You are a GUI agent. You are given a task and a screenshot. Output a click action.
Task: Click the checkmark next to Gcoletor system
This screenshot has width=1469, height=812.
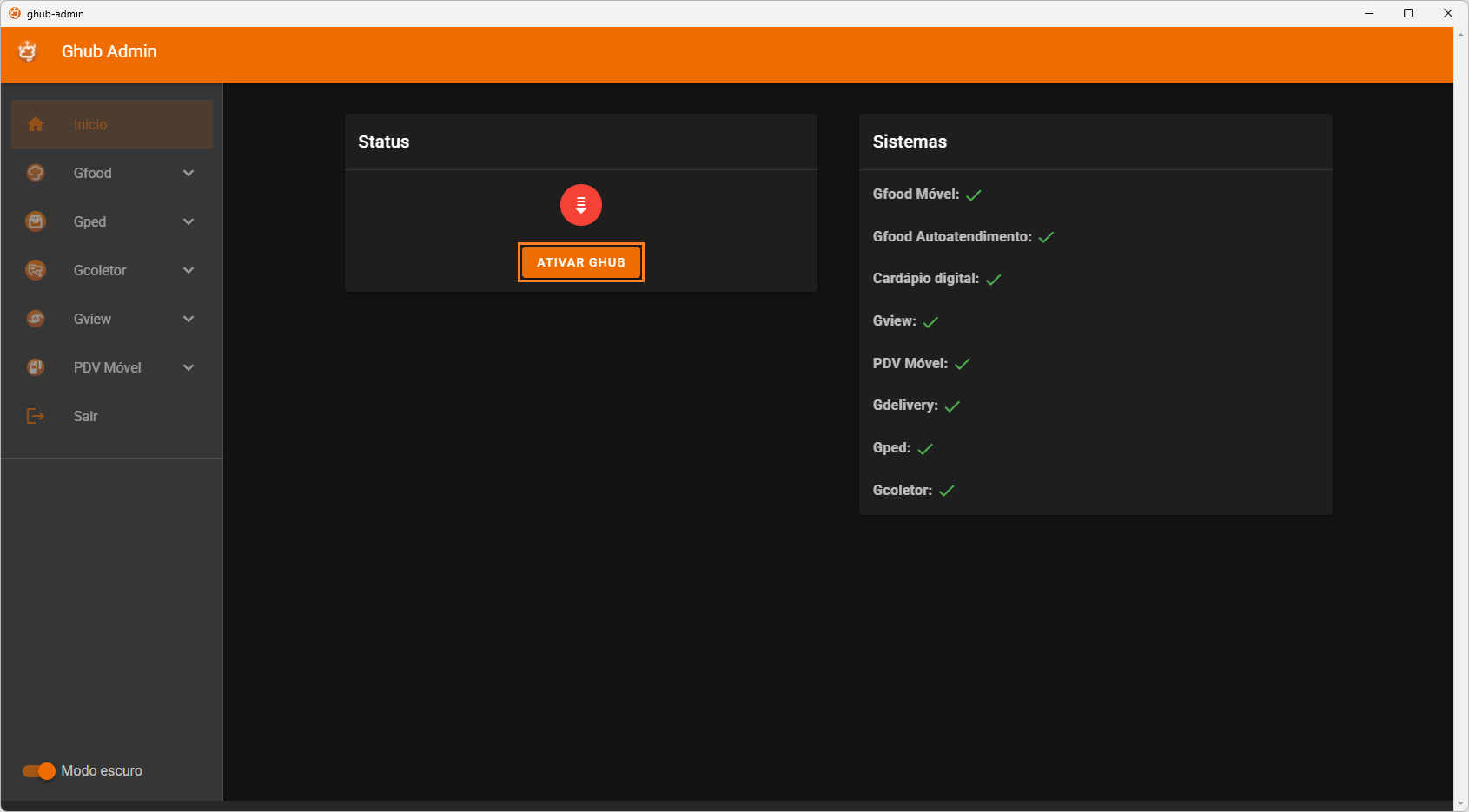[947, 491]
